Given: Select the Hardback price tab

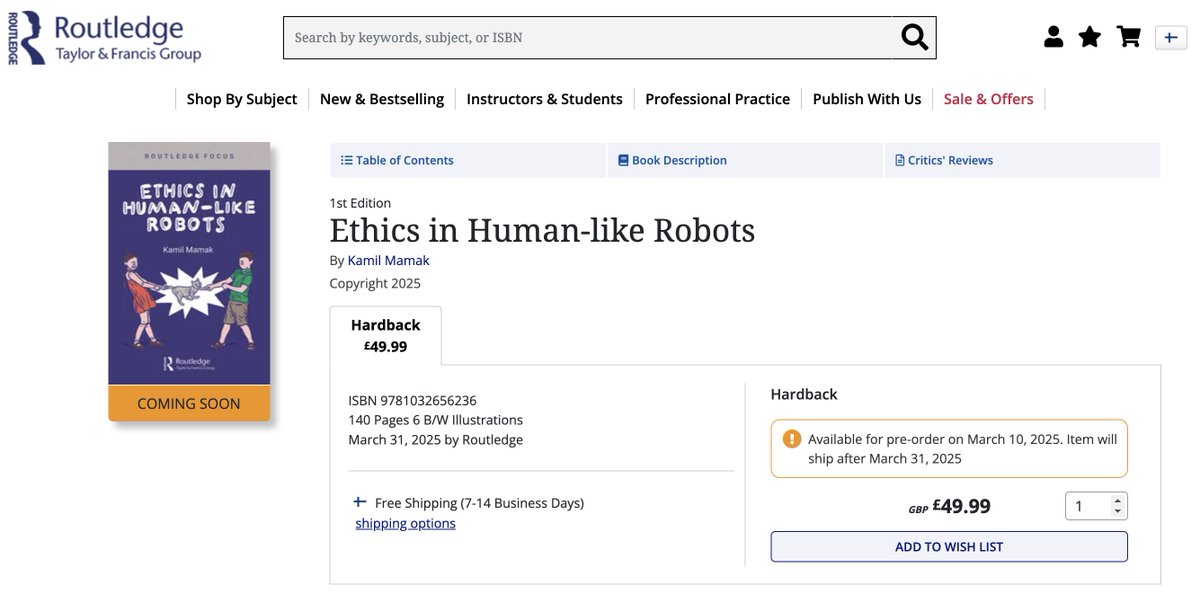Looking at the screenshot, I should tap(386, 332).
